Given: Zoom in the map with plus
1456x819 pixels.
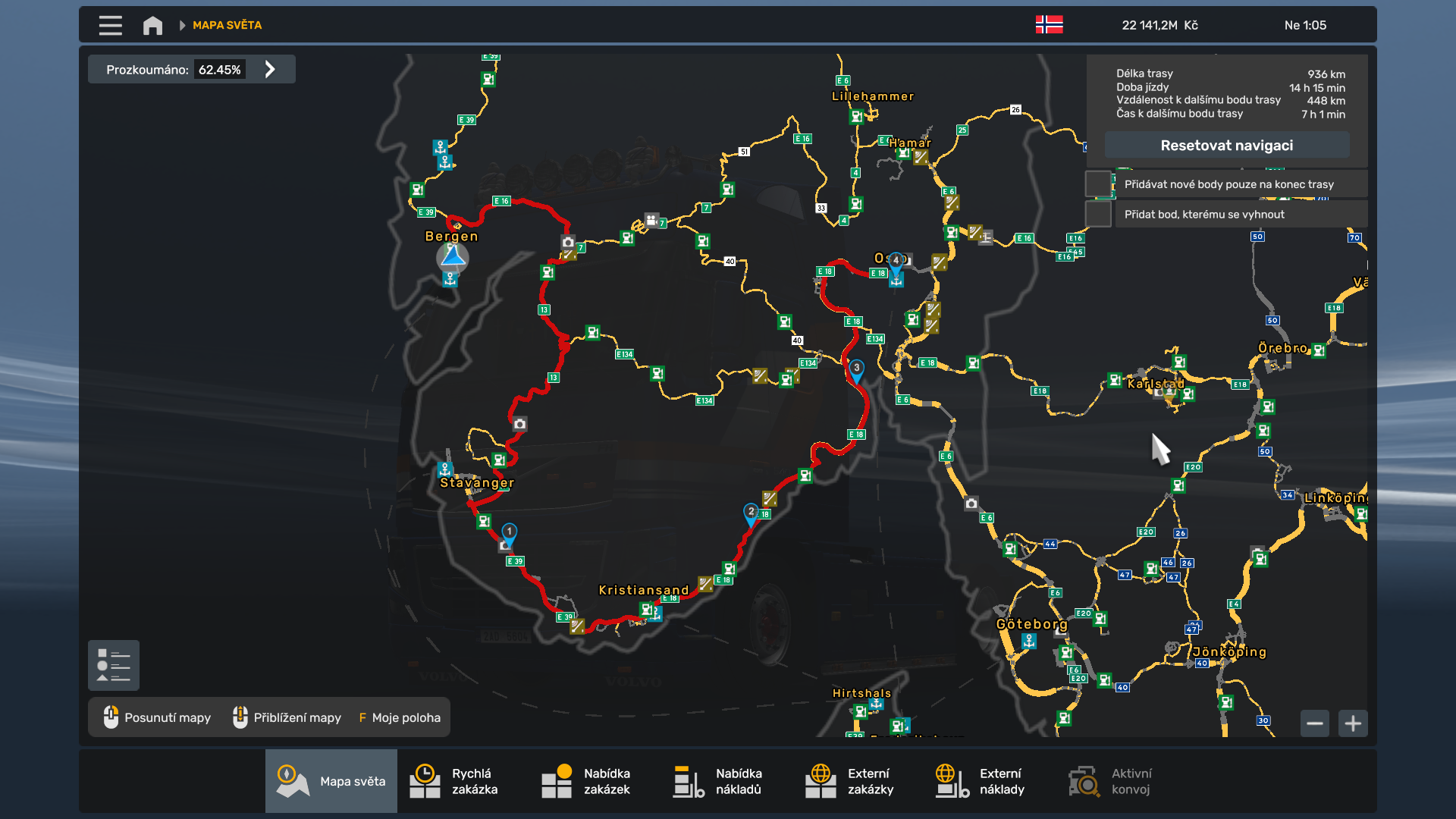Looking at the screenshot, I should point(1353,723).
